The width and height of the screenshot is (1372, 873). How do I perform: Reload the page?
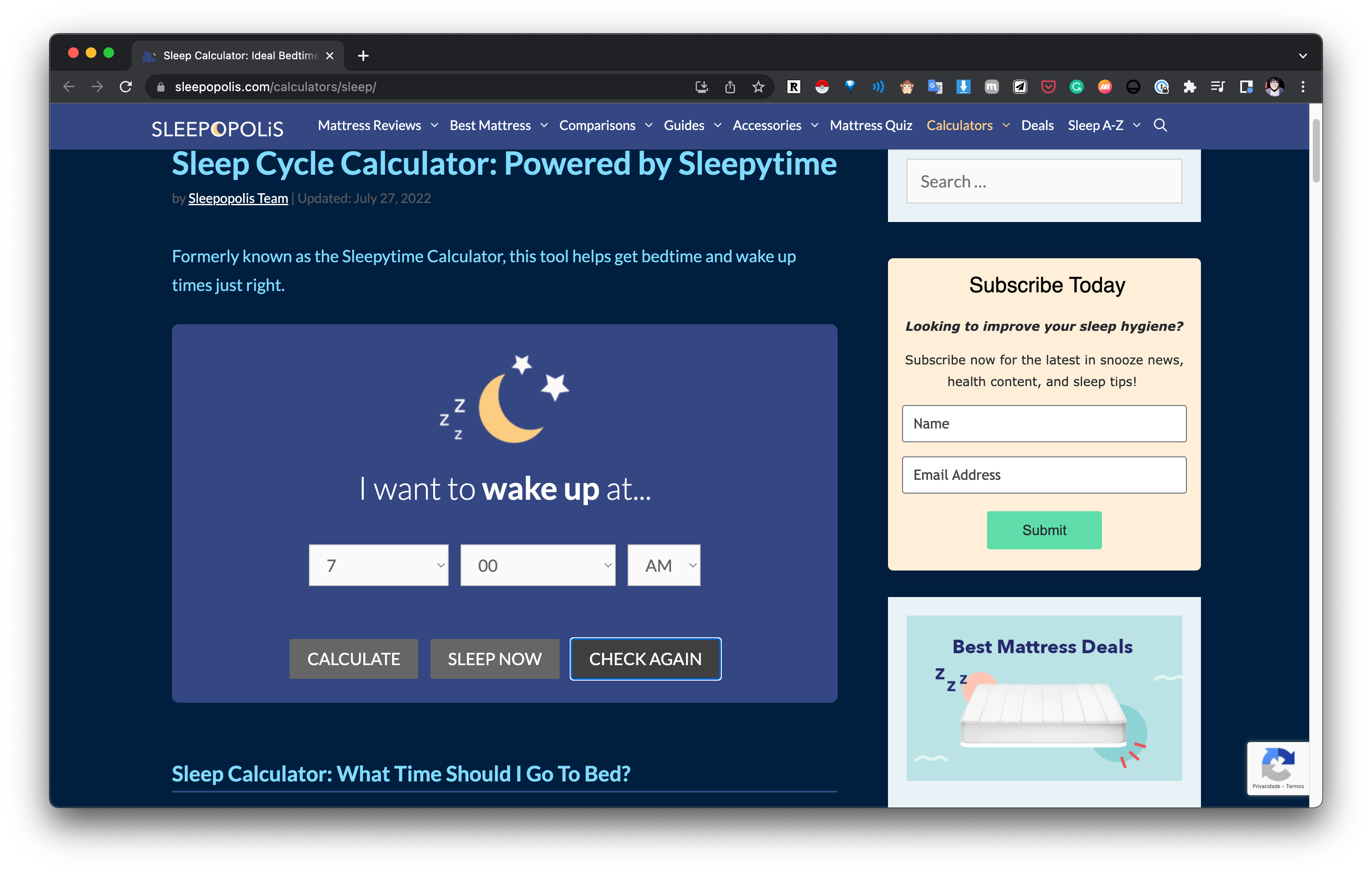click(x=126, y=87)
